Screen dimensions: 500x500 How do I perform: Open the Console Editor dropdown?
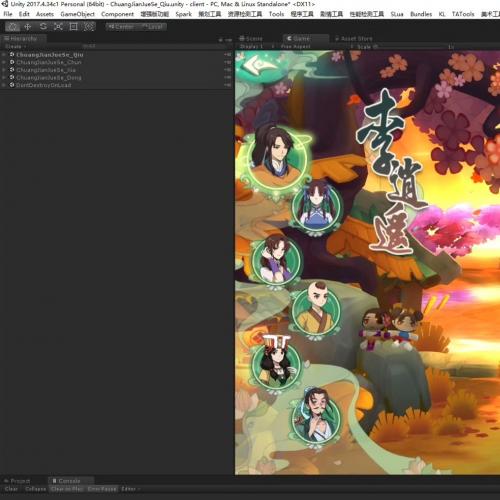click(x=130, y=489)
